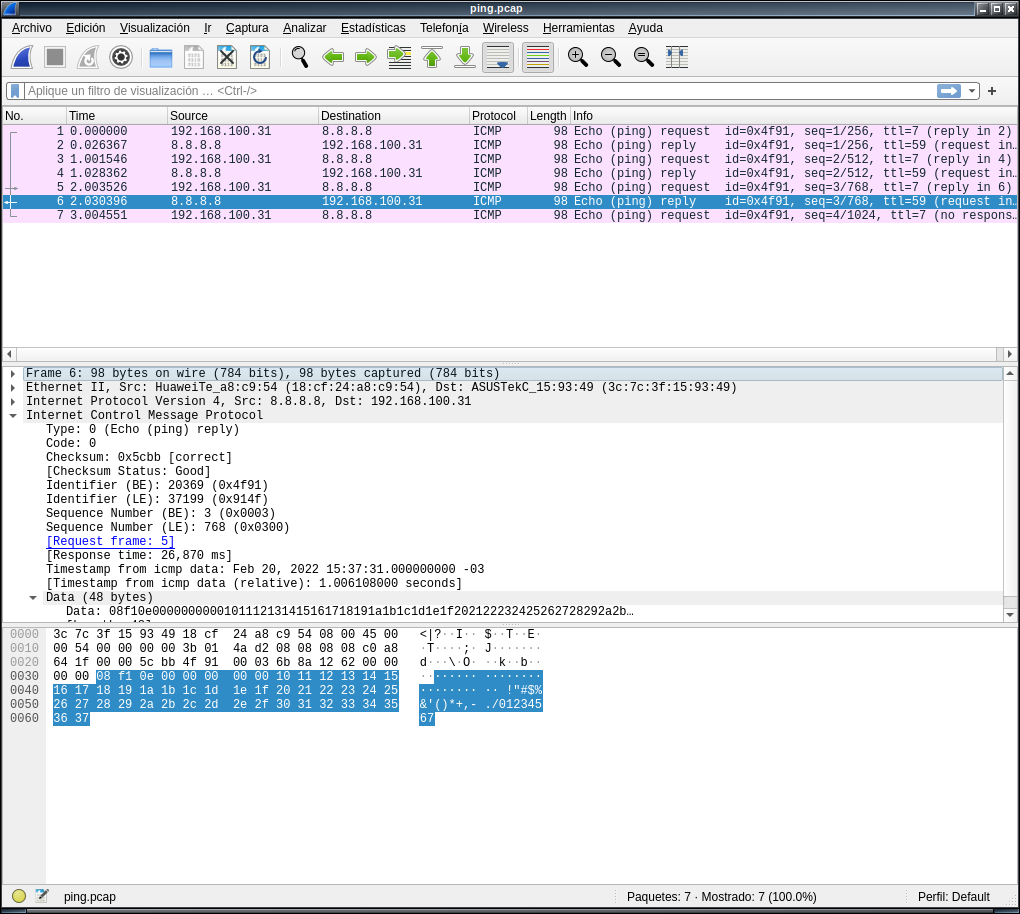Open the recent filters dropdown

tap(972, 91)
